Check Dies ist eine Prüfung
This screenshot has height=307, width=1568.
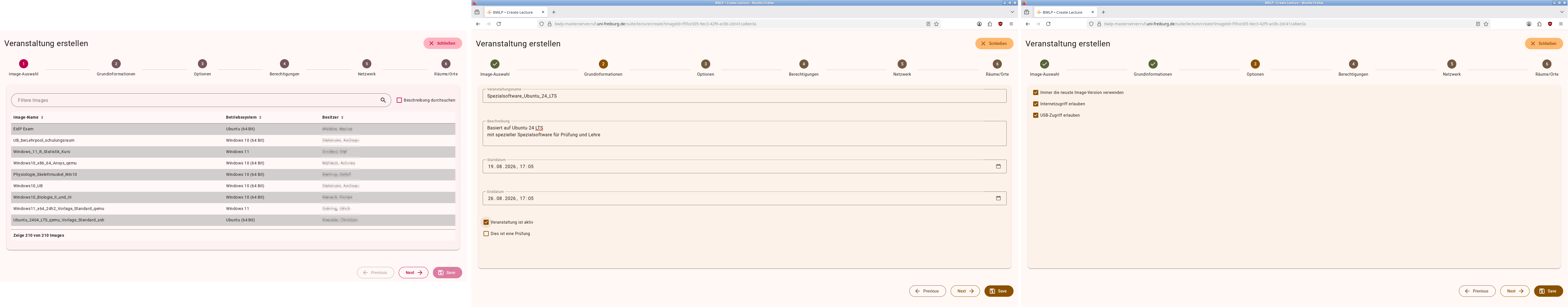pyautogui.click(x=486, y=233)
